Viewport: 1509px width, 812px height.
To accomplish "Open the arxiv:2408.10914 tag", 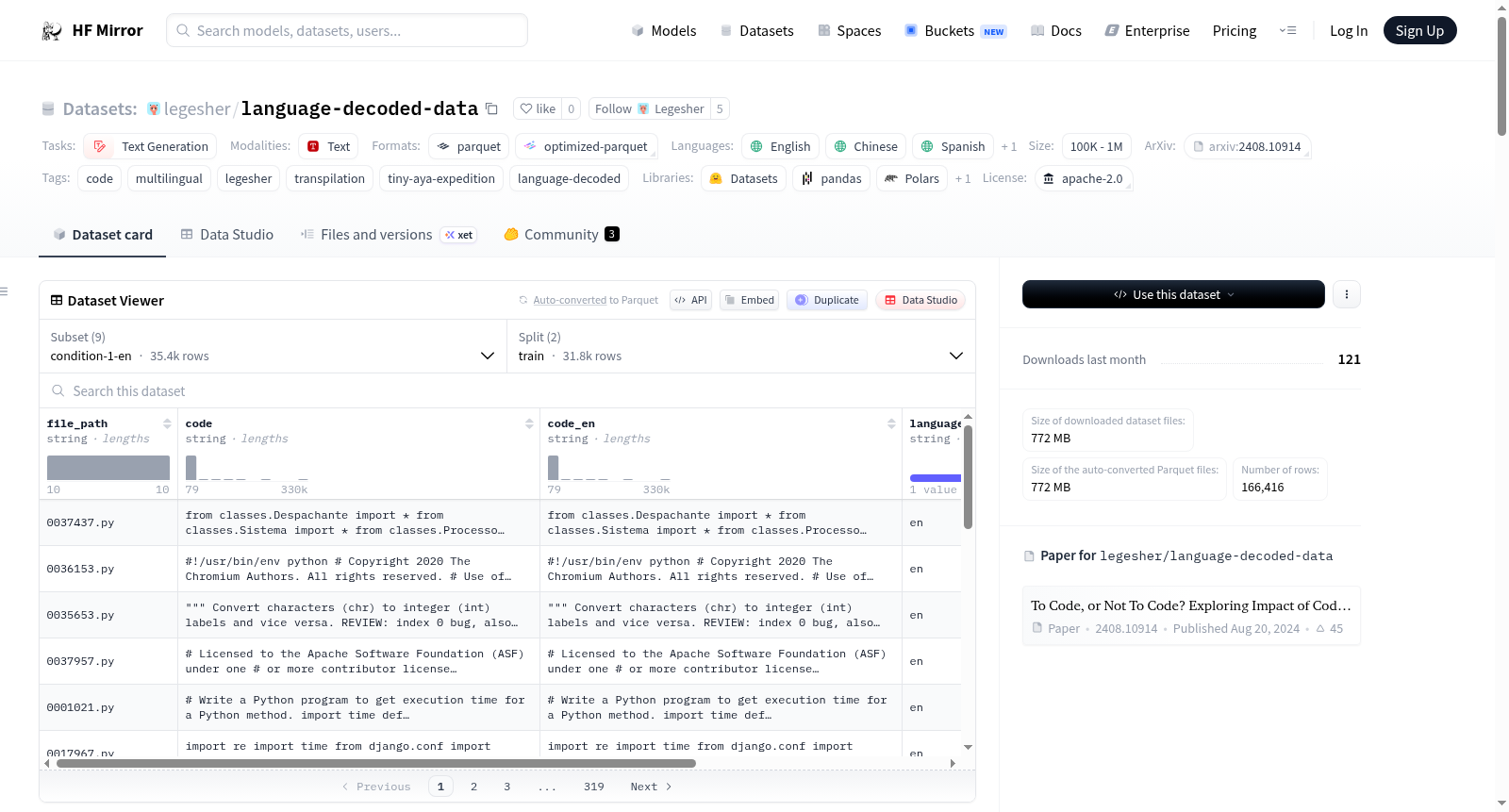I will point(1248,146).
